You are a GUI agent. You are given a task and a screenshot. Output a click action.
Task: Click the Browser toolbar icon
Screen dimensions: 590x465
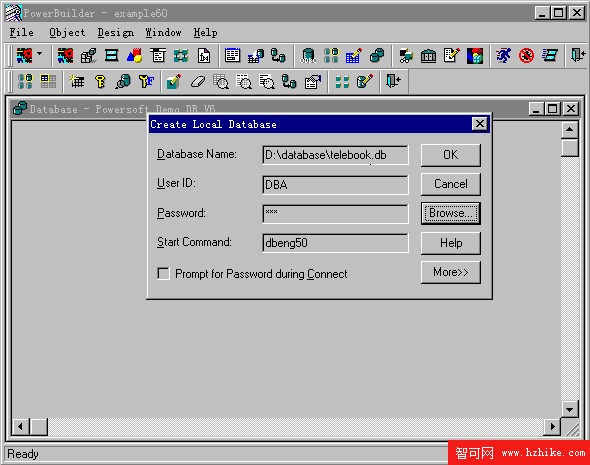[x=406, y=56]
